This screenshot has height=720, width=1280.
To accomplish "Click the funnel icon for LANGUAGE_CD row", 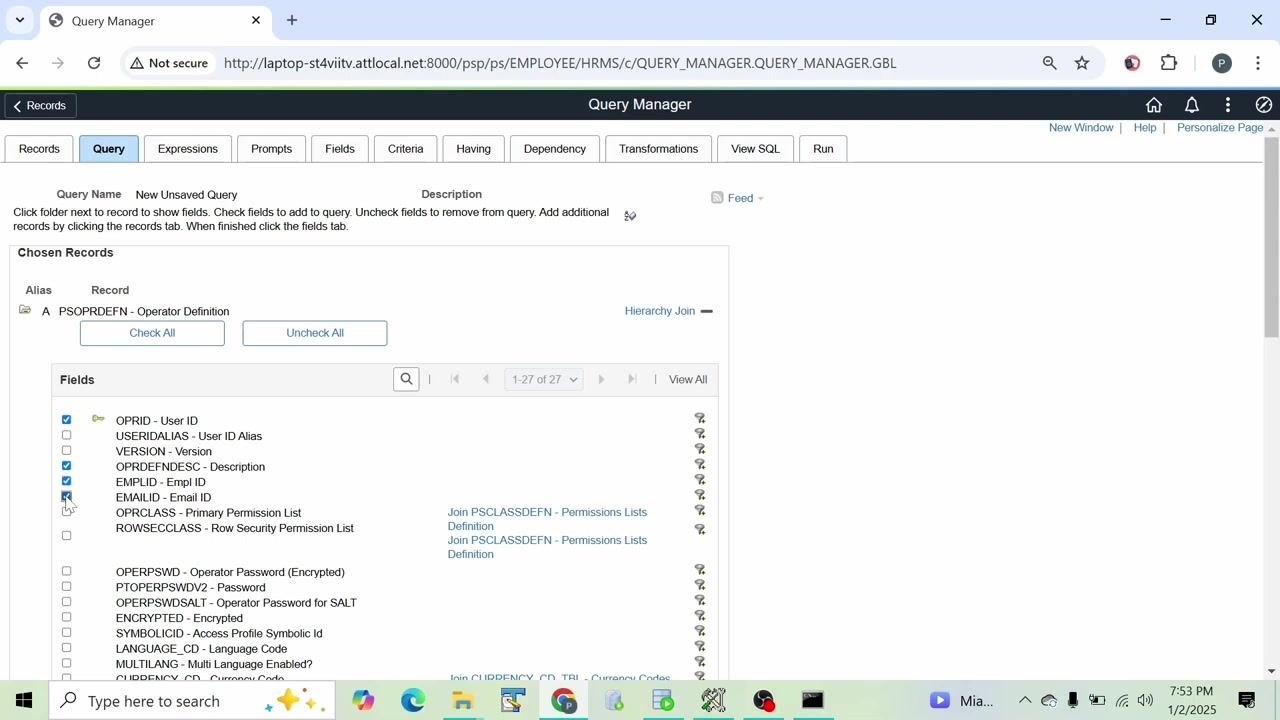I will click(700, 648).
